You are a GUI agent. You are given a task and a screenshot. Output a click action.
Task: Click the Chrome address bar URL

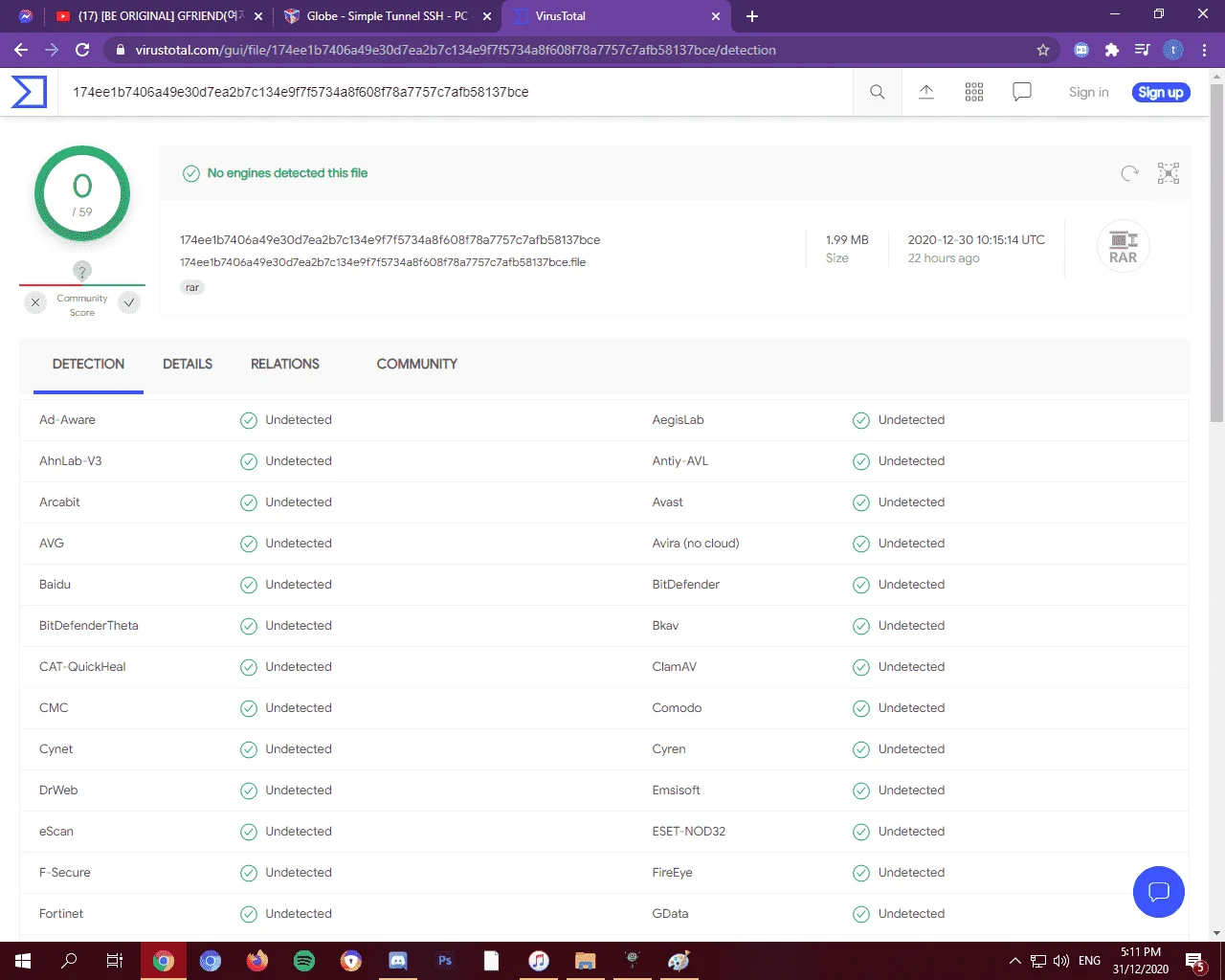tap(456, 50)
